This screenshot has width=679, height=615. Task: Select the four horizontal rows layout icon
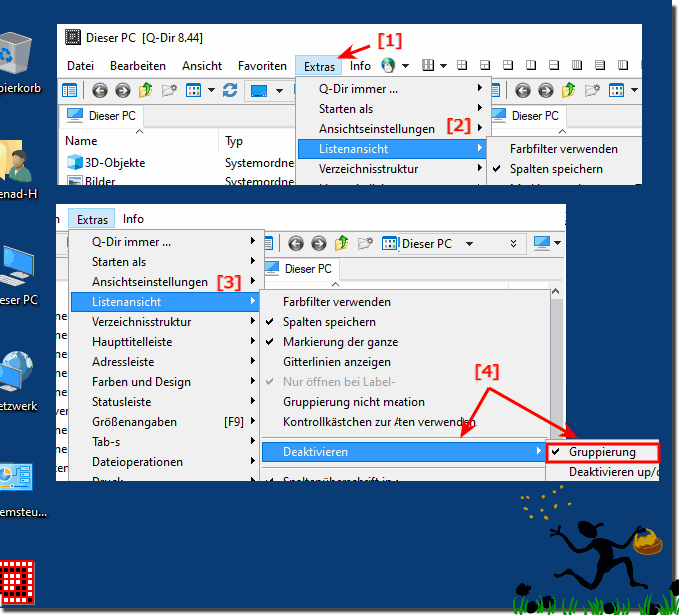point(600,65)
